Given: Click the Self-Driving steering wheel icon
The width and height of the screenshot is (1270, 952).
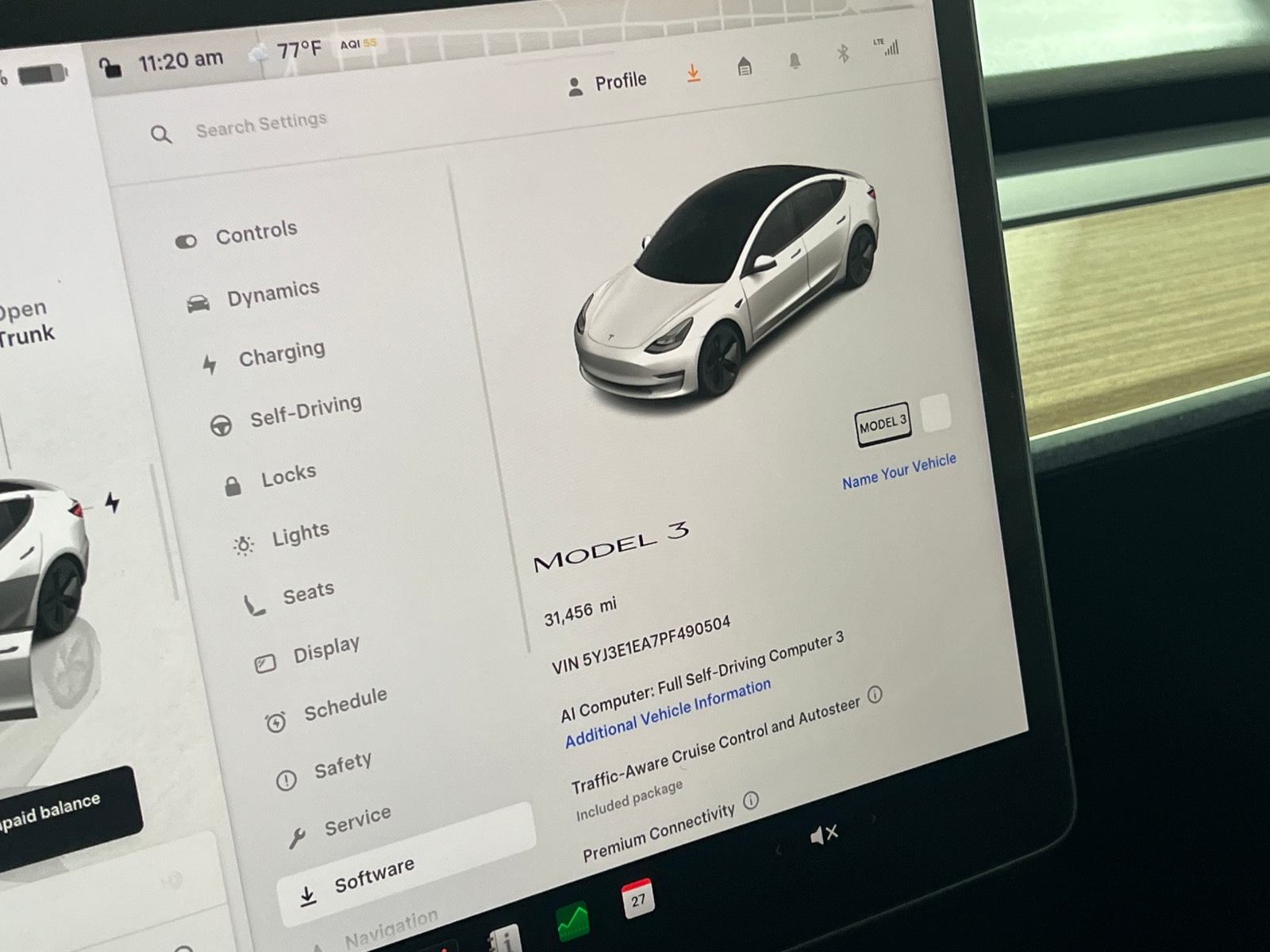Looking at the screenshot, I should coord(221,426).
